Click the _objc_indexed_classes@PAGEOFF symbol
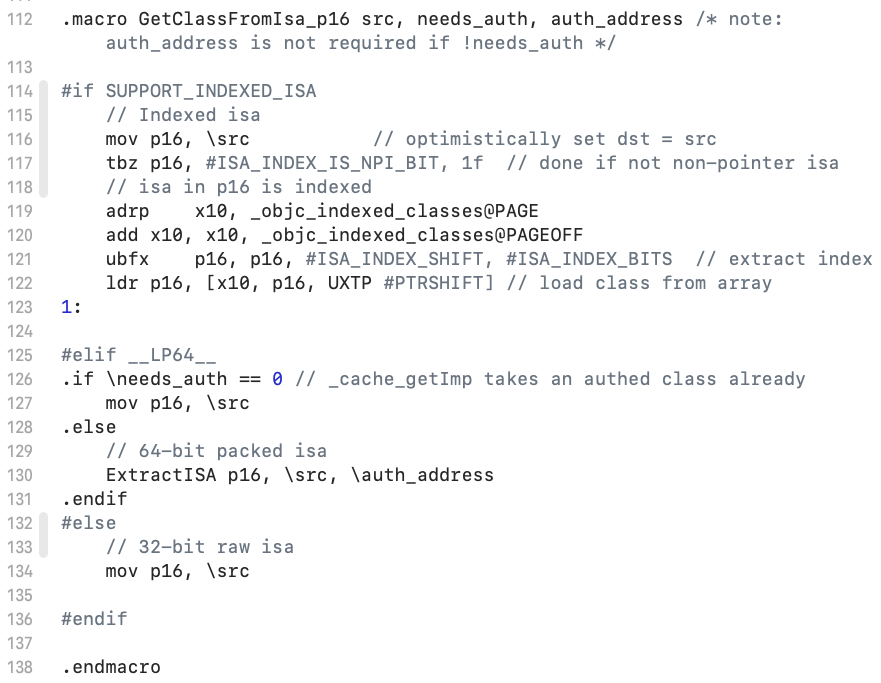The width and height of the screenshot is (881, 683). click(x=423, y=235)
